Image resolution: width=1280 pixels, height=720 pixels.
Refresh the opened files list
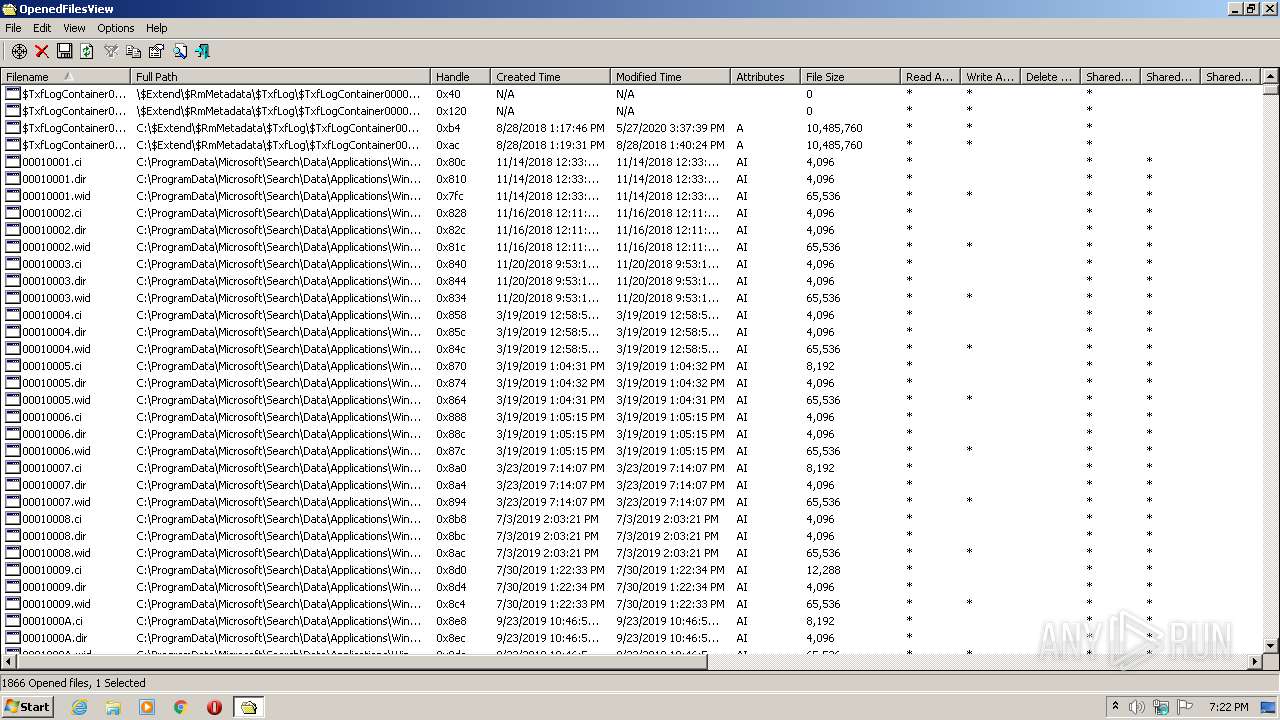click(87, 51)
